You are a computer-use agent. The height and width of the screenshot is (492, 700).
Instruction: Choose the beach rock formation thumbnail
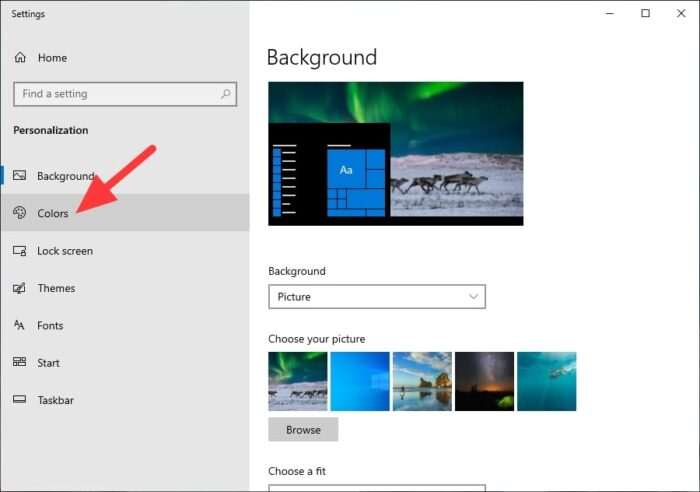[x=422, y=381]
